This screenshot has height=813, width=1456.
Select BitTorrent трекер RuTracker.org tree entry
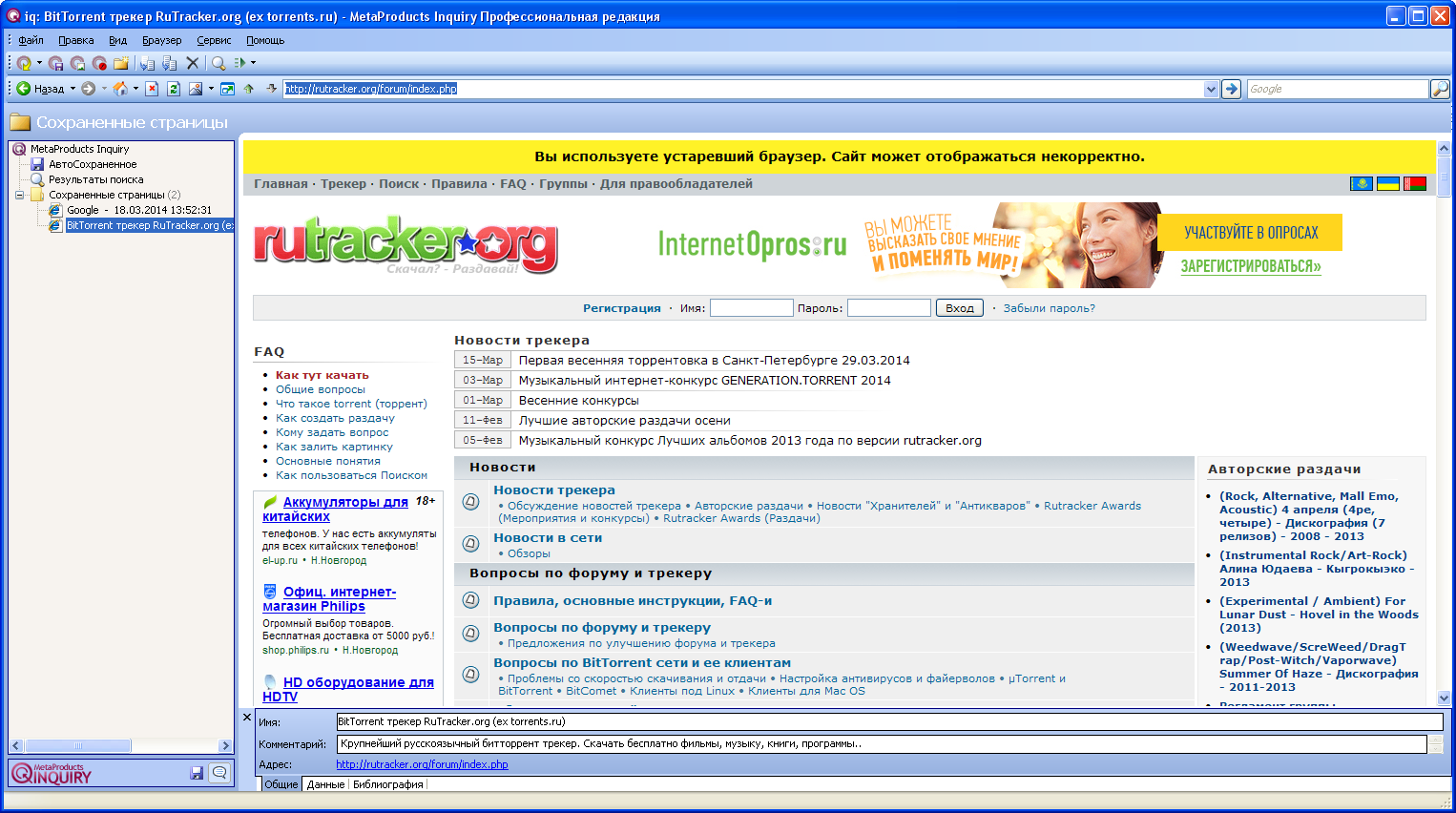point(150,225)
